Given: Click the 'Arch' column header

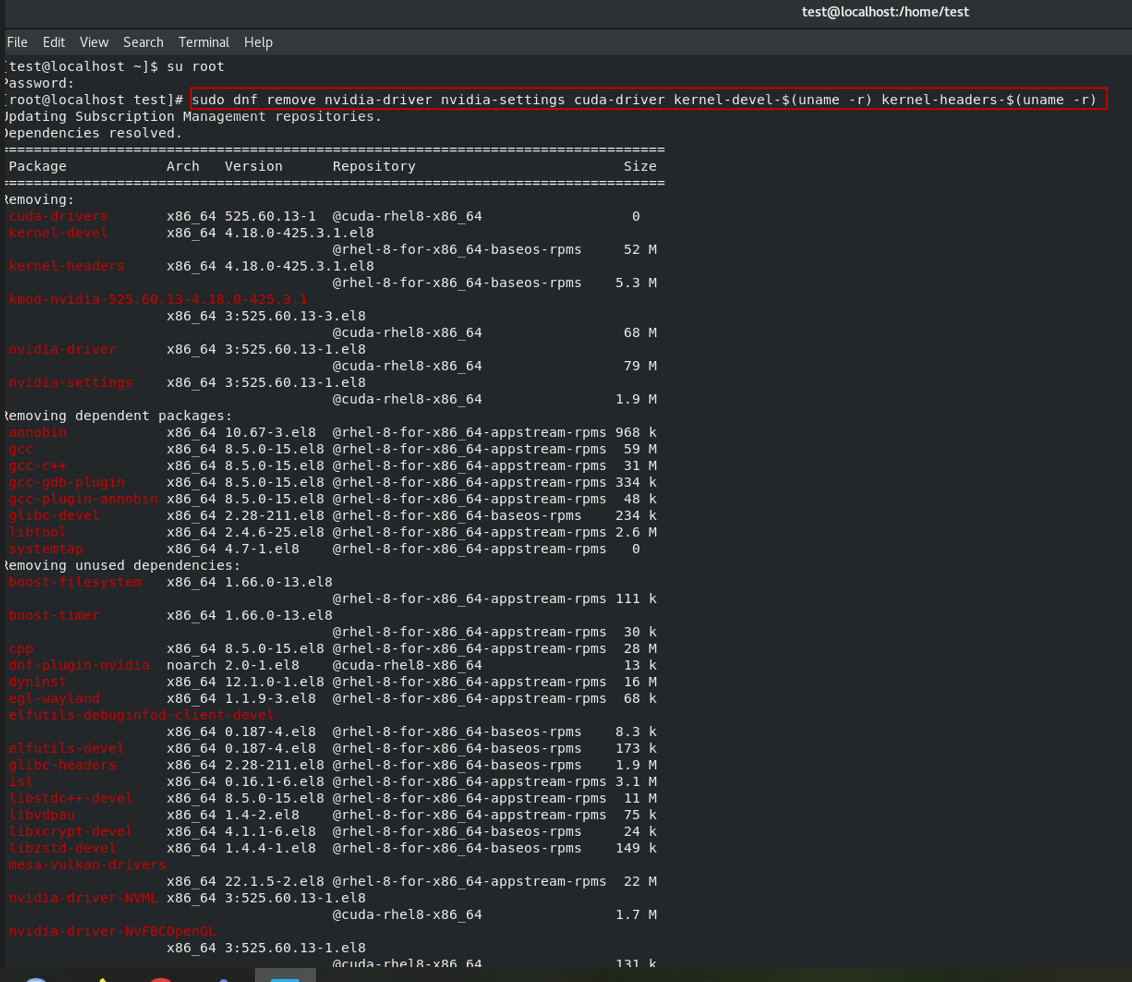Looking at the screenshot, I should [x=183, y=166].
